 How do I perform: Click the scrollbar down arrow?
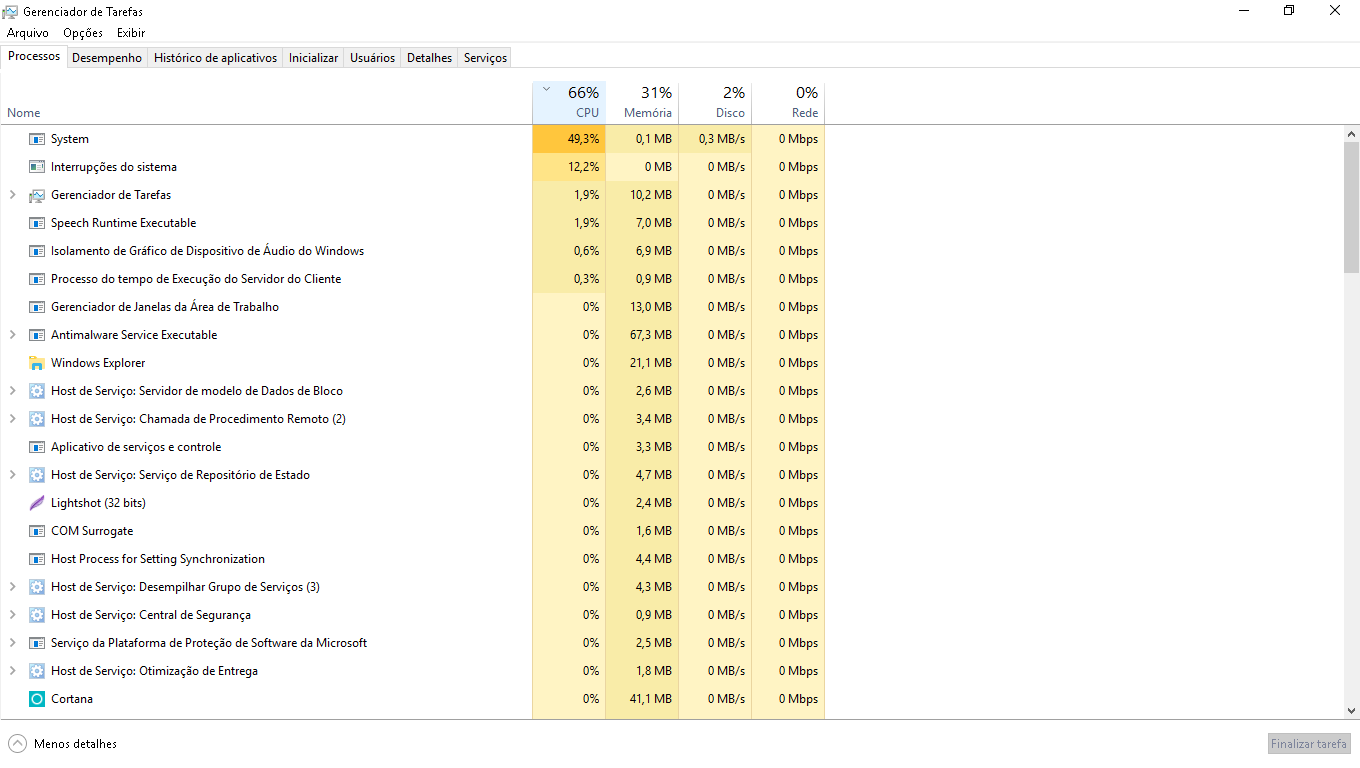1352,711
